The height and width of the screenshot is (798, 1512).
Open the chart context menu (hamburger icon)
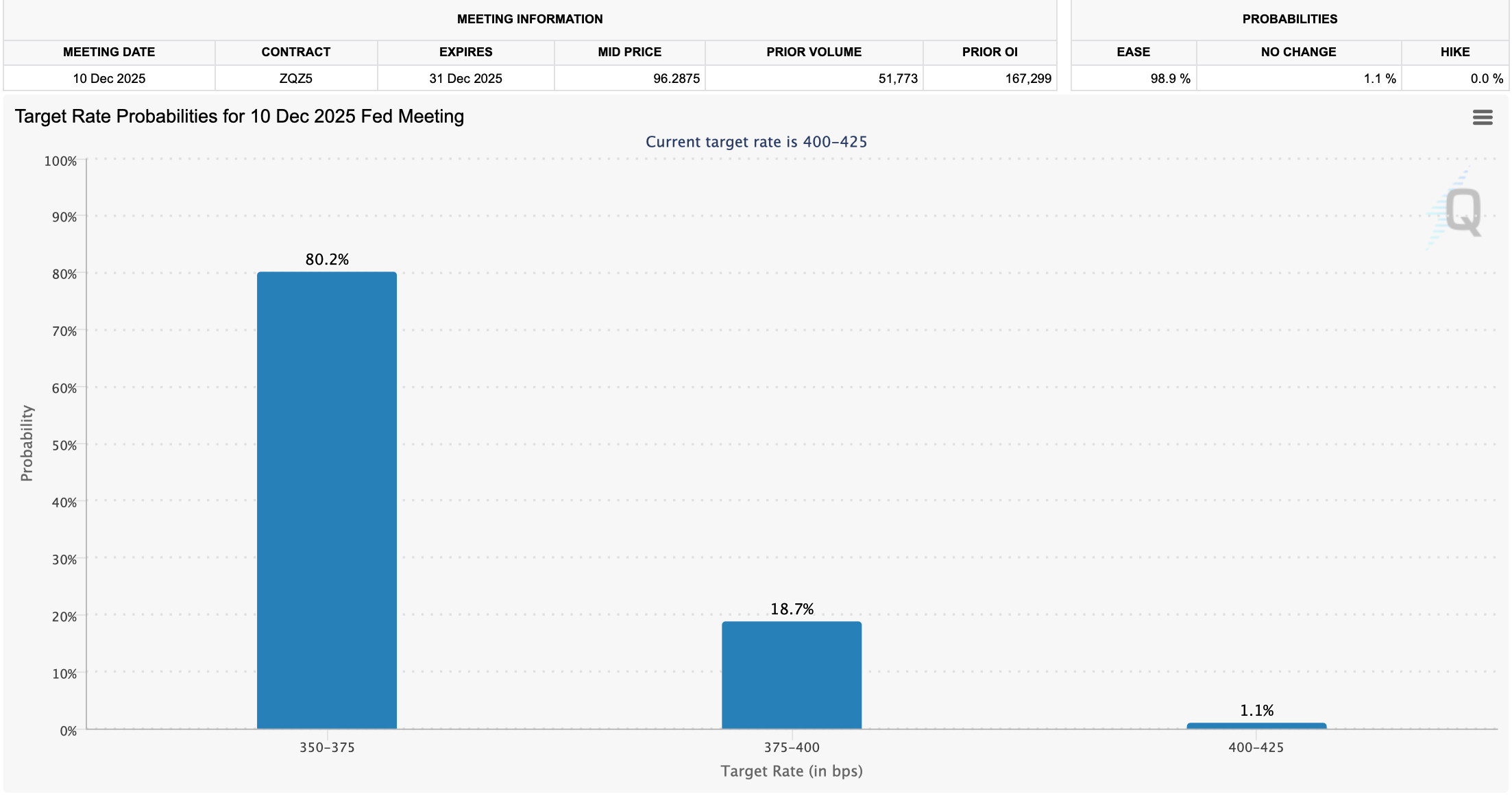point(1482,117)
